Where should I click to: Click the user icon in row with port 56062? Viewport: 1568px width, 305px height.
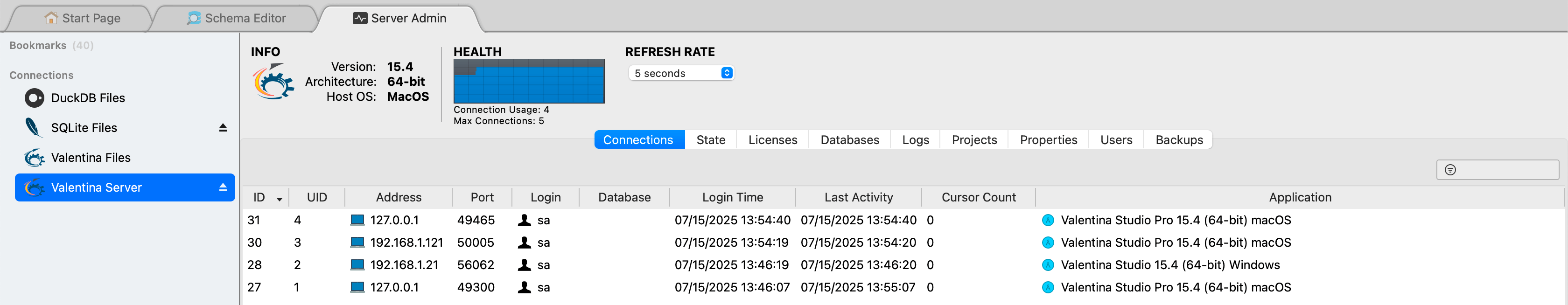point(524,265)
